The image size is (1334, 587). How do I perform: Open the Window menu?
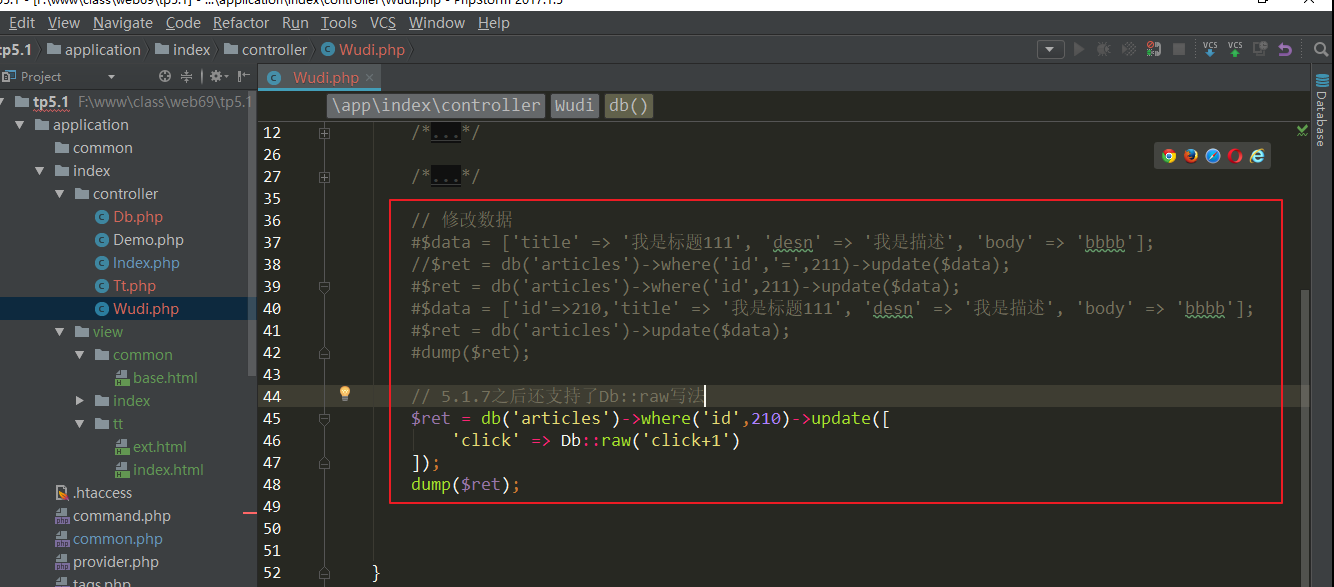[x=437, y=22]
